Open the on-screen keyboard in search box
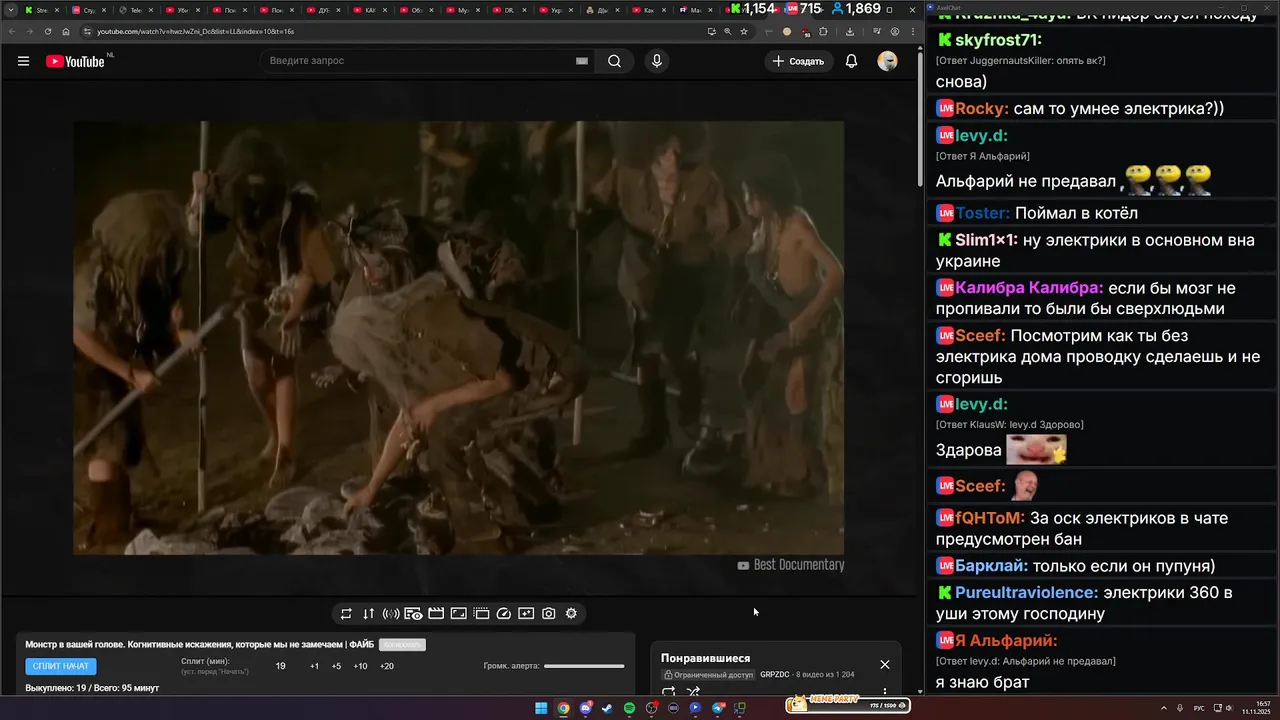The width and height of the screenshot is (1280, 720). point(582,61)
